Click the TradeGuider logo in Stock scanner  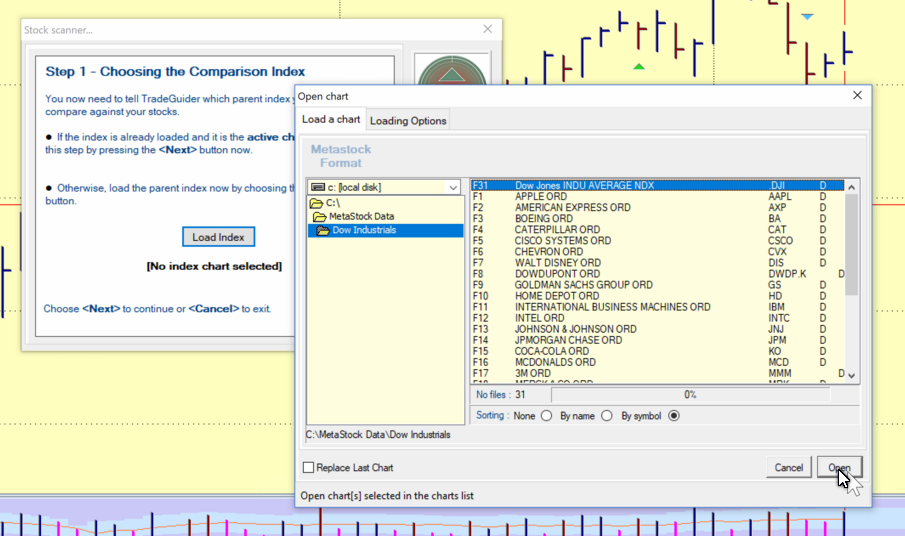pos(452,70)
